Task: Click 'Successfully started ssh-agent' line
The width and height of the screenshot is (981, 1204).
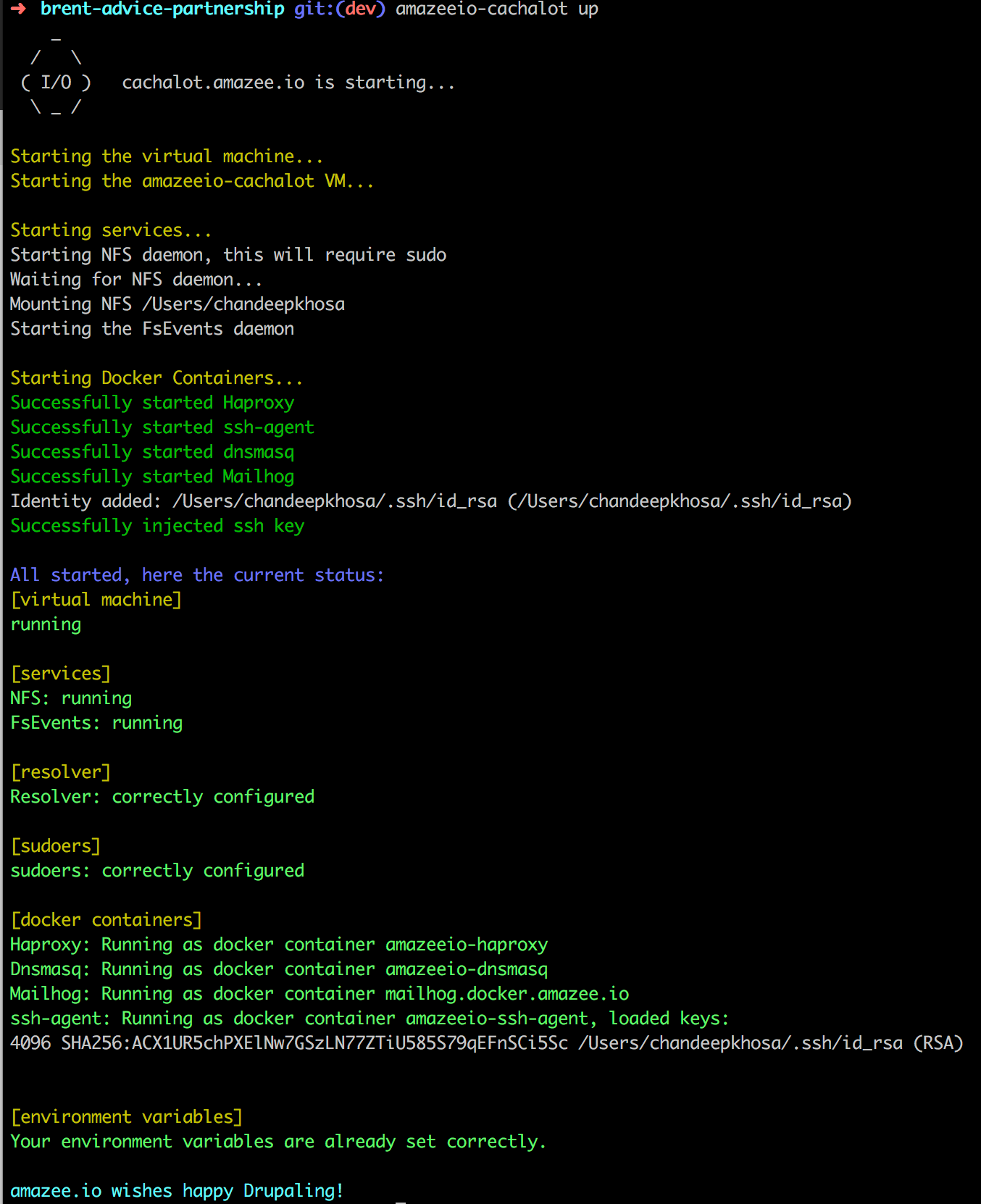Action: click(162, 427)
